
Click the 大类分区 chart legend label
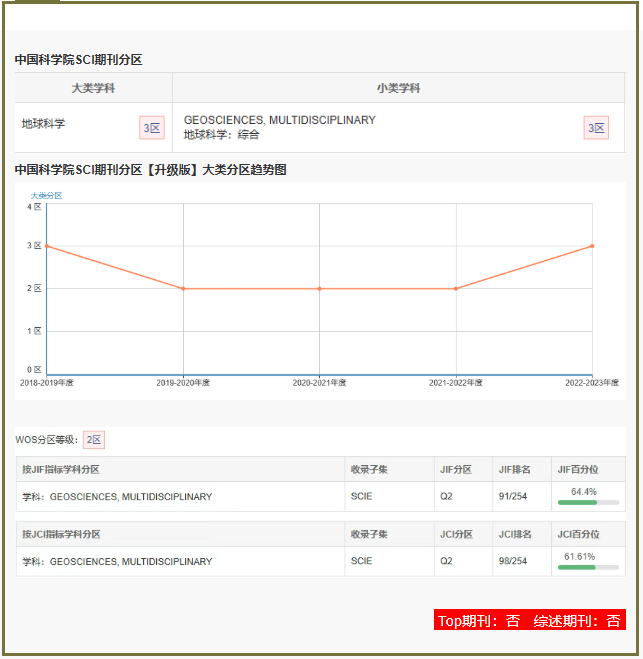pos(46,196)
